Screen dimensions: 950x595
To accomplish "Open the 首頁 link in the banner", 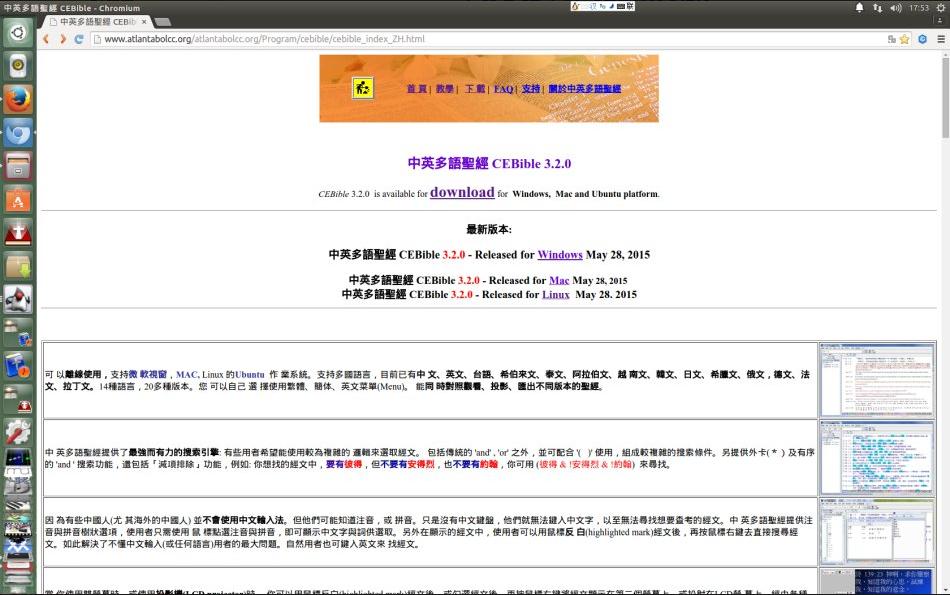I will pyautogui.click(x=416, y=88).
